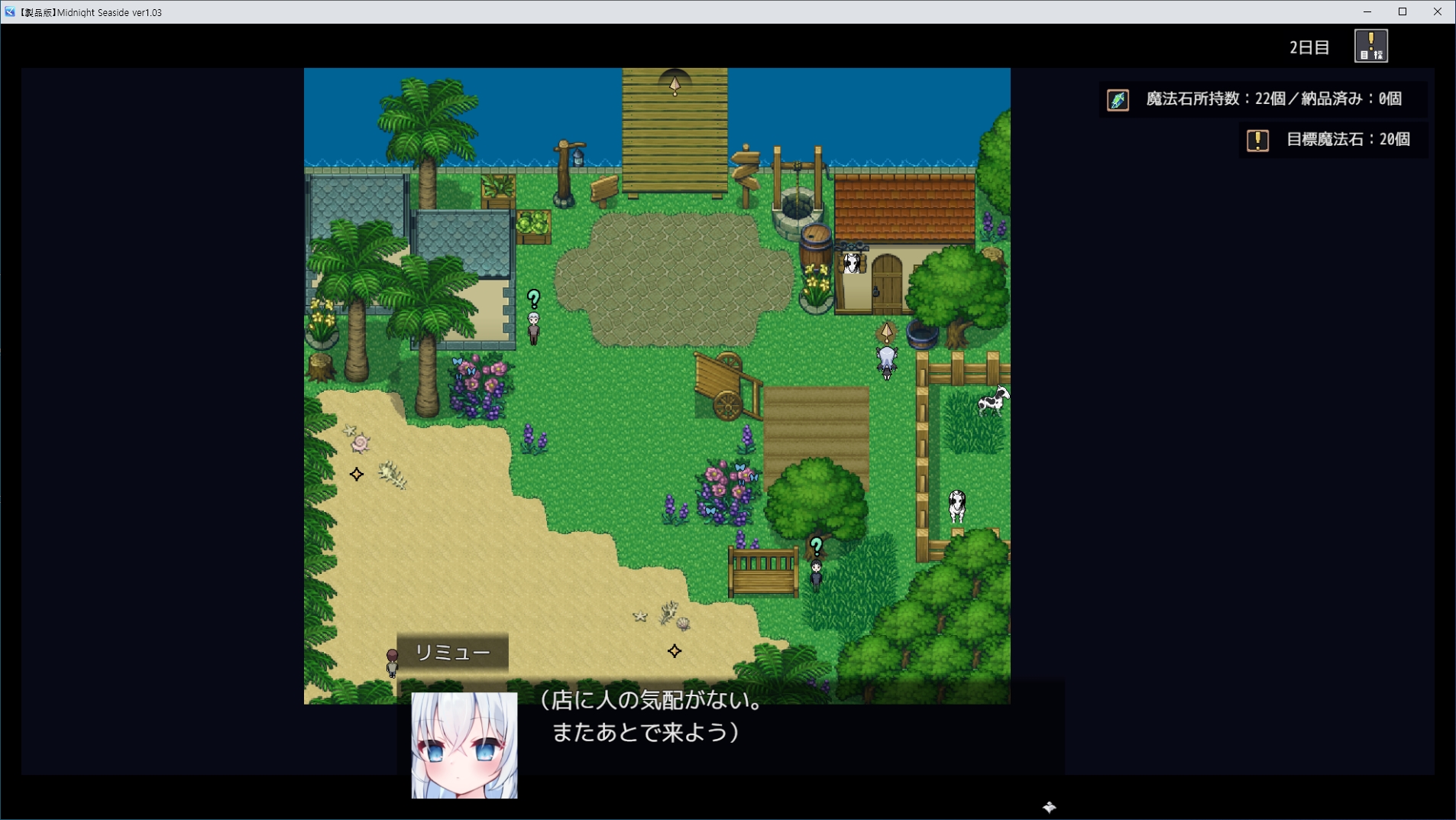Click the 目標魔法石:20個 text
Viewport: 1456px width, 820px height.
pyautogui.click(x=1348, y=140)
